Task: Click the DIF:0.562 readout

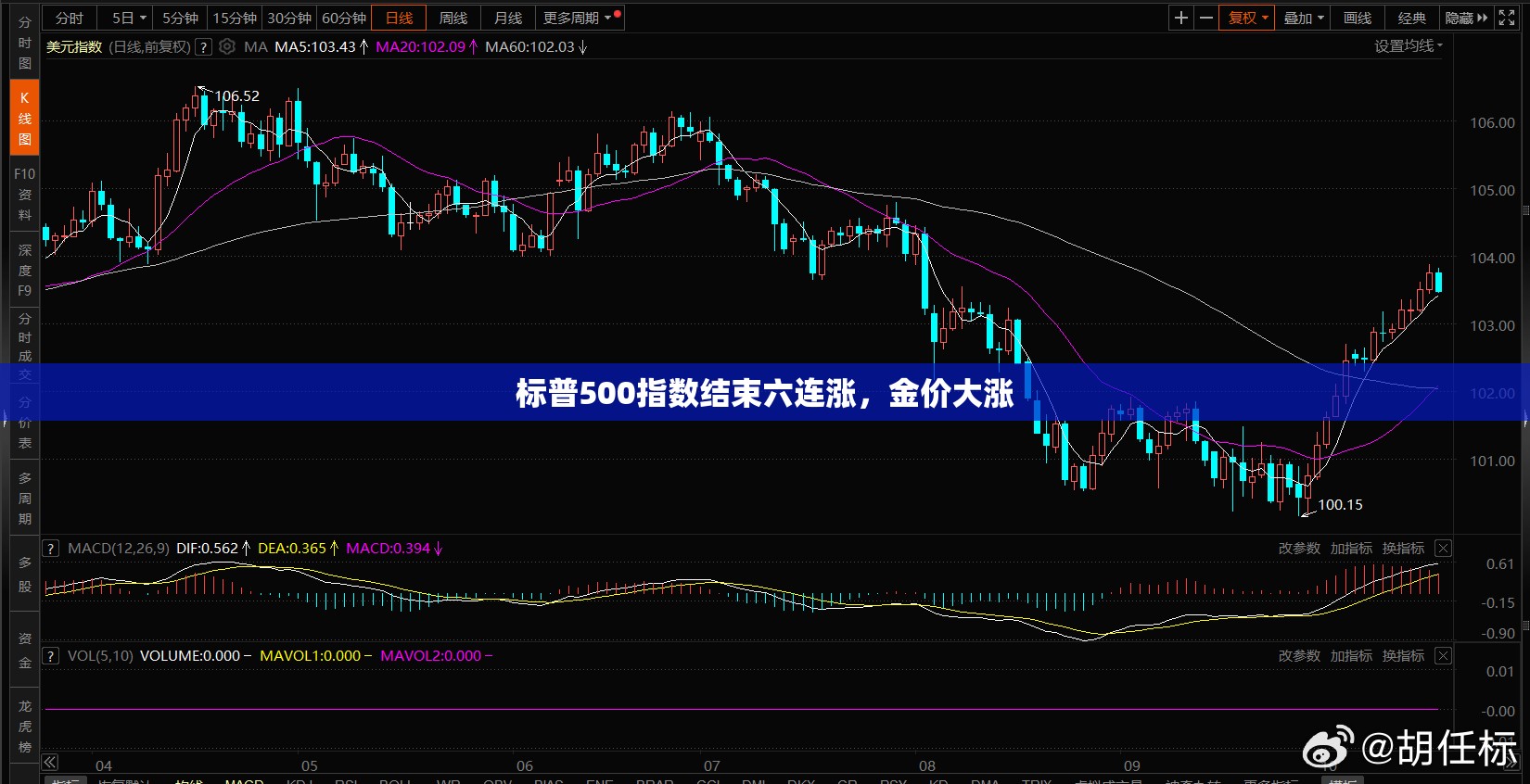Action: (207, 549)
